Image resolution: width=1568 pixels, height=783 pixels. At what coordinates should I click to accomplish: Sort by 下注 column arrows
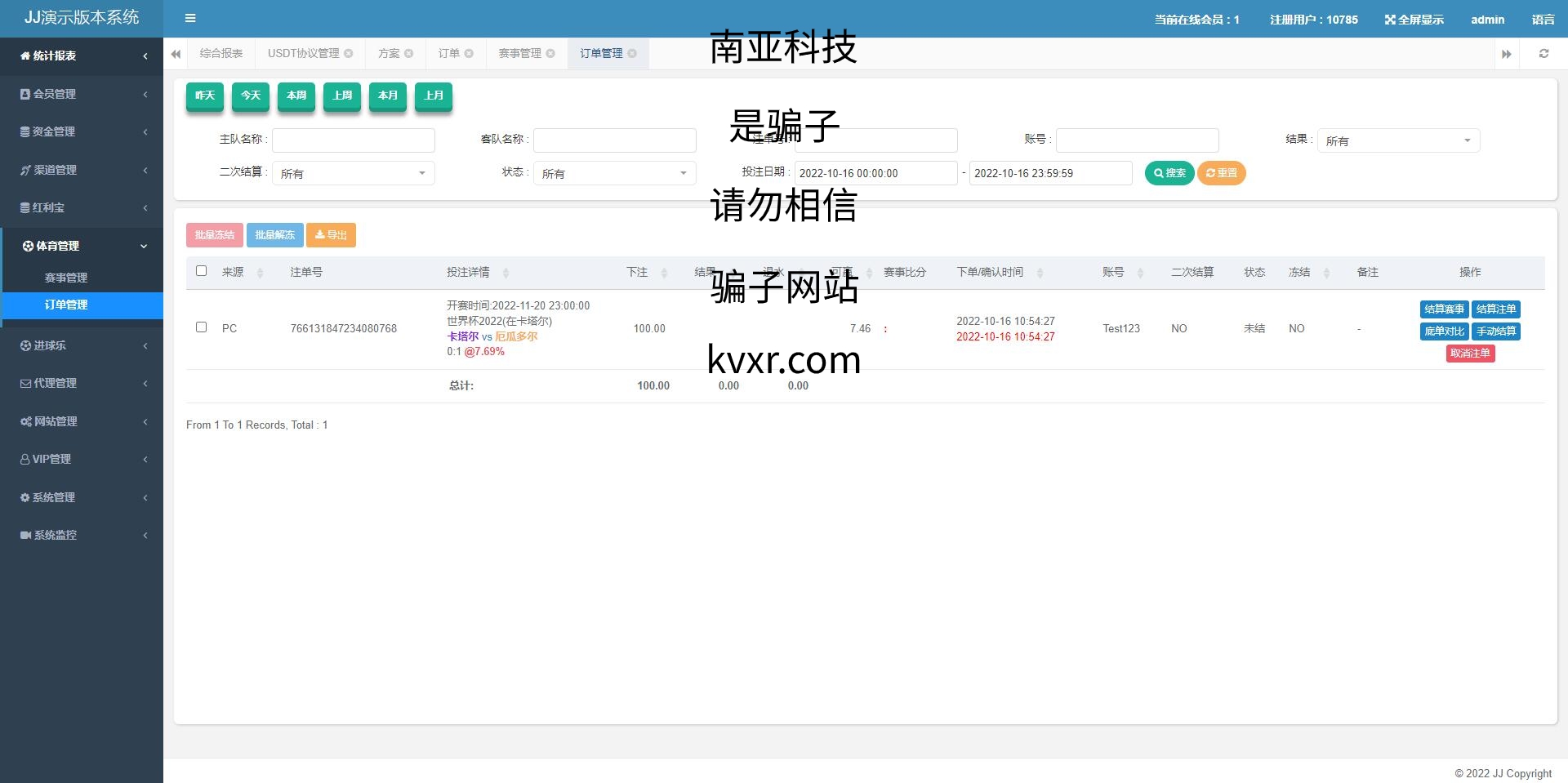pos(664,273)
